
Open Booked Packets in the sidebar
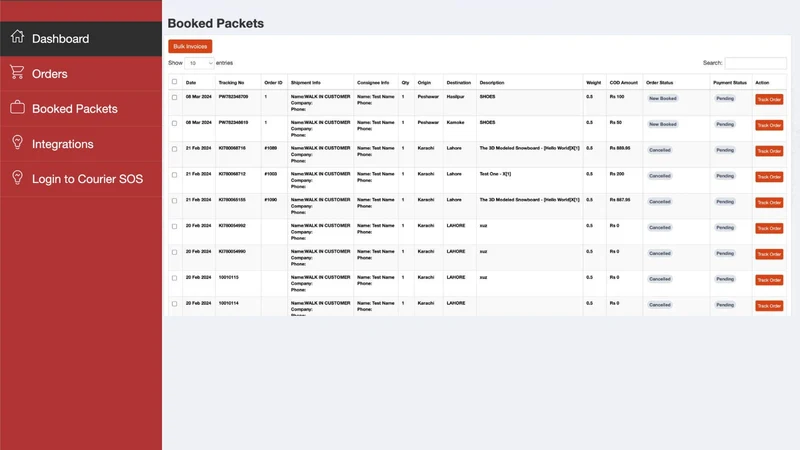(81, 109)
